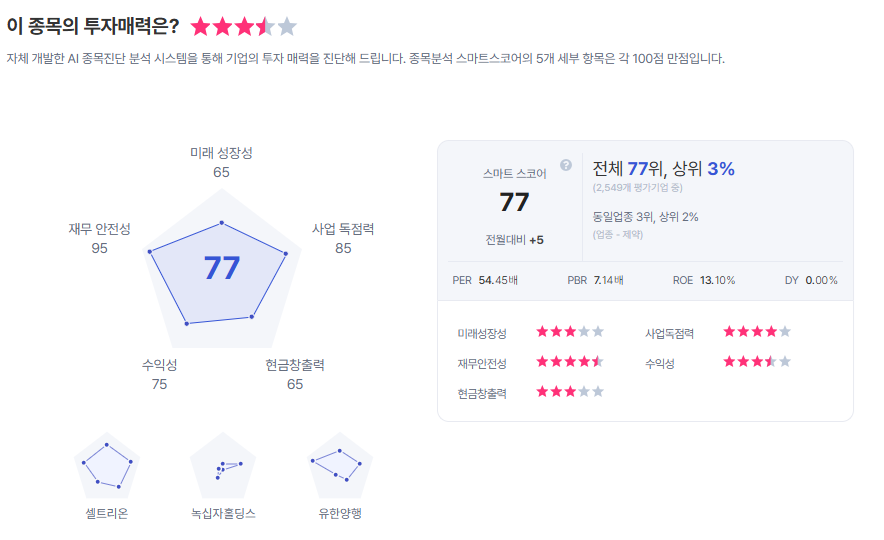This screenshot has width=884, height=540.
Task: Click the 사업 독점력 85 radar label
Action: pos(343,238)
